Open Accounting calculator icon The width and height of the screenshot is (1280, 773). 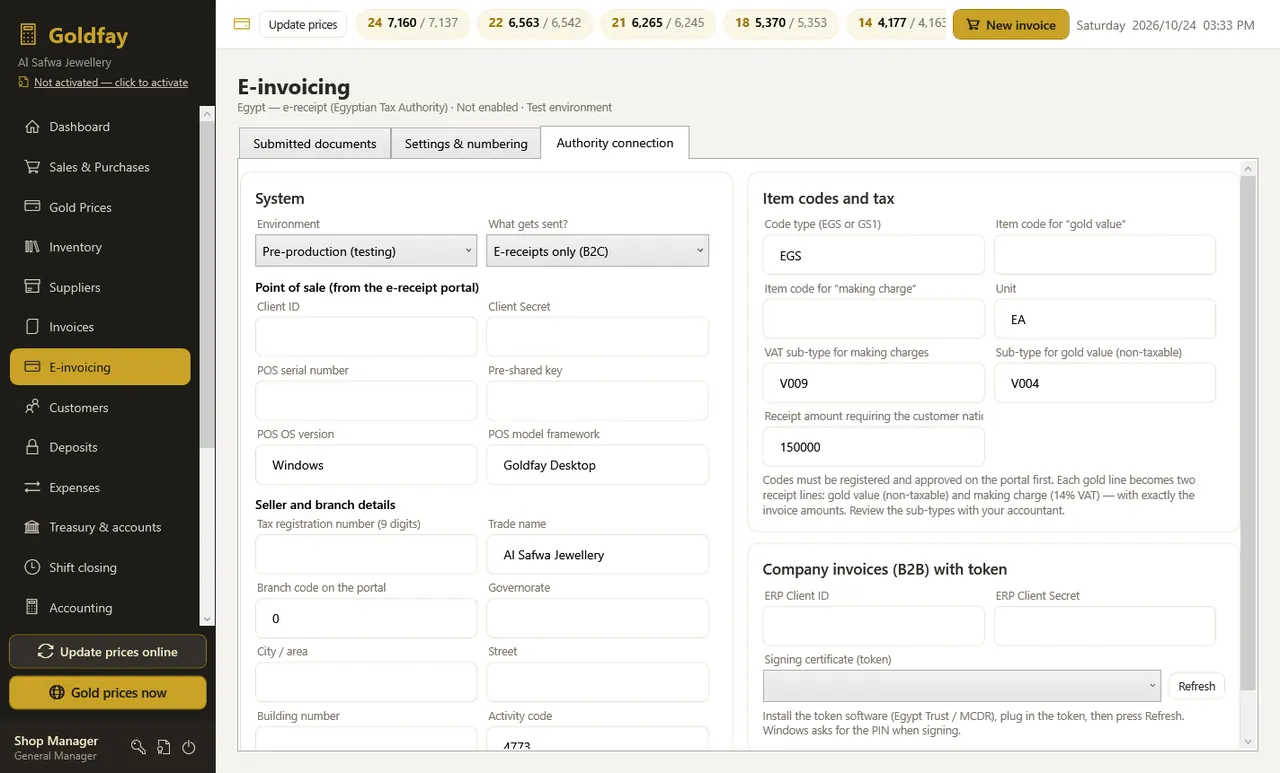coord(31,607)
